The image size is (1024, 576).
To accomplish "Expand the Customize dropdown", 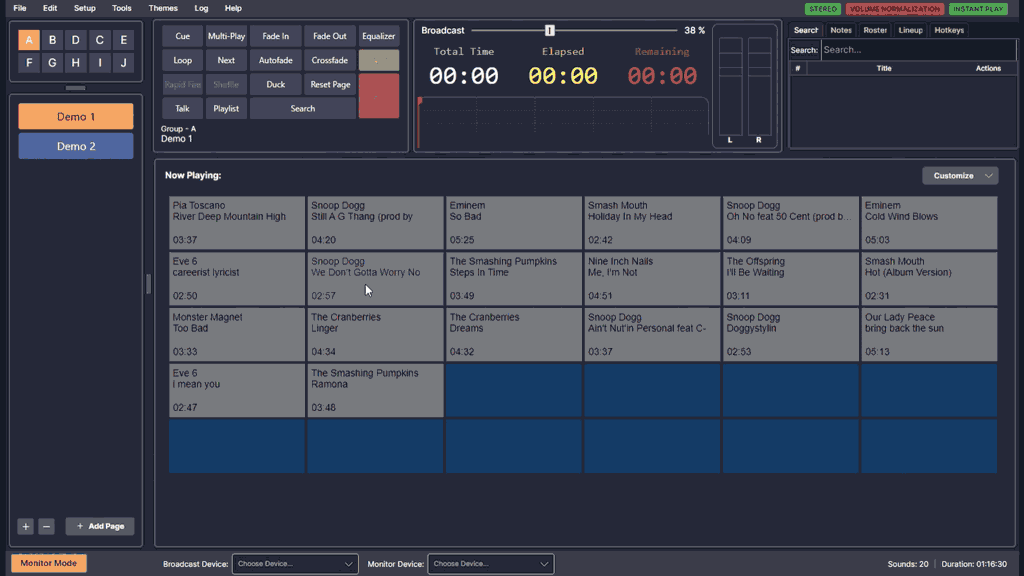I will point(960,176).
